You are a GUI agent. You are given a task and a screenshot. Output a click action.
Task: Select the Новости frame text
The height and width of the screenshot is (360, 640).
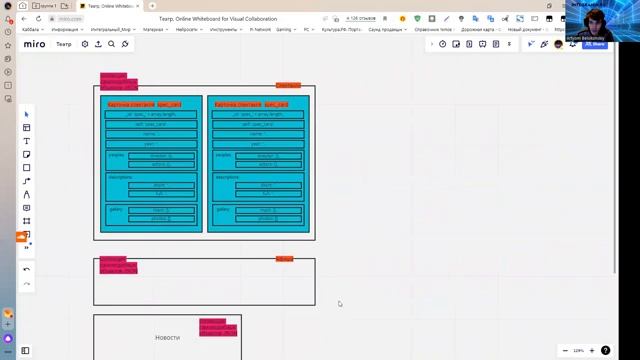point(167,338)
